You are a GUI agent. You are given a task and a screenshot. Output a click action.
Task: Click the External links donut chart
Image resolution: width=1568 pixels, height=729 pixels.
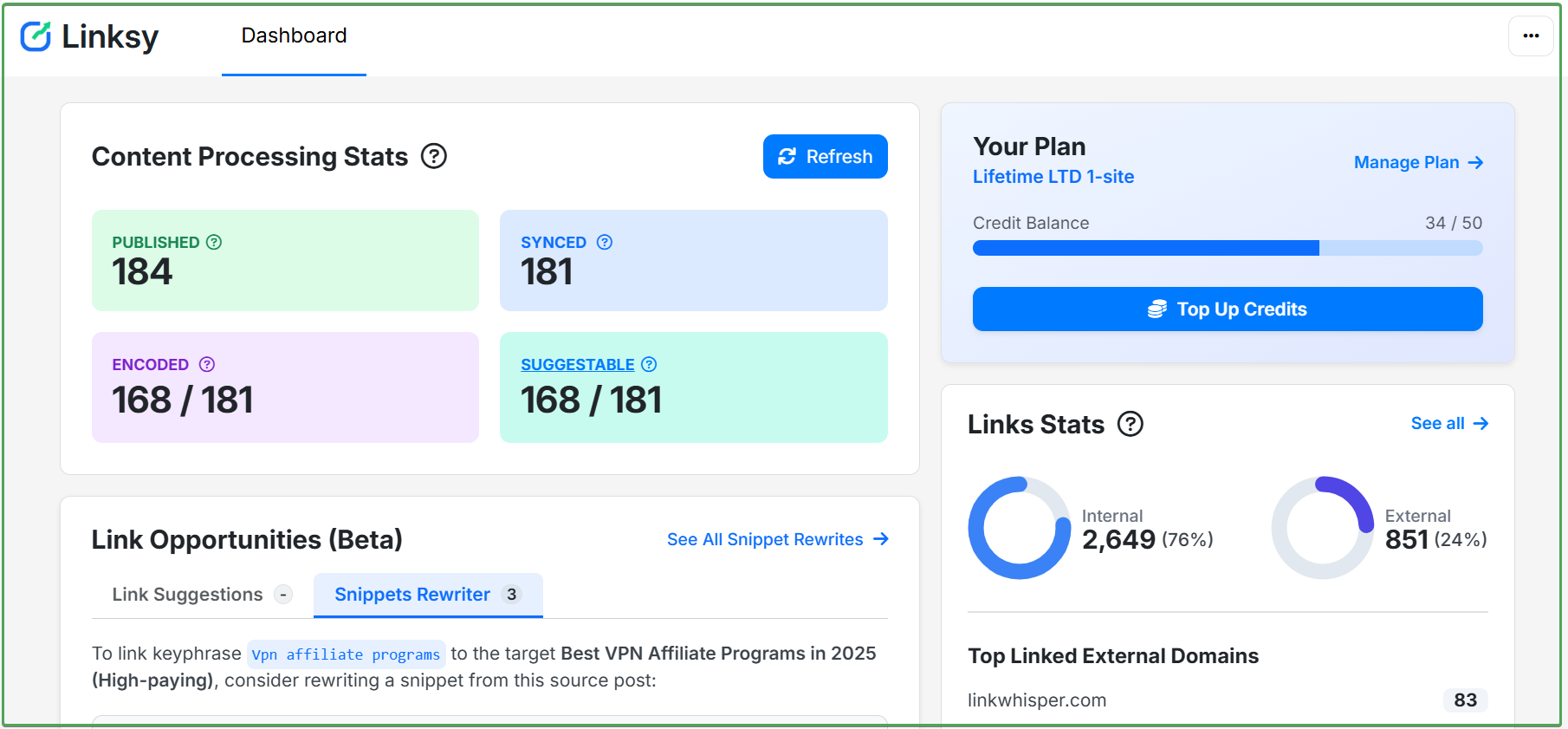(x=1323, y=528)
